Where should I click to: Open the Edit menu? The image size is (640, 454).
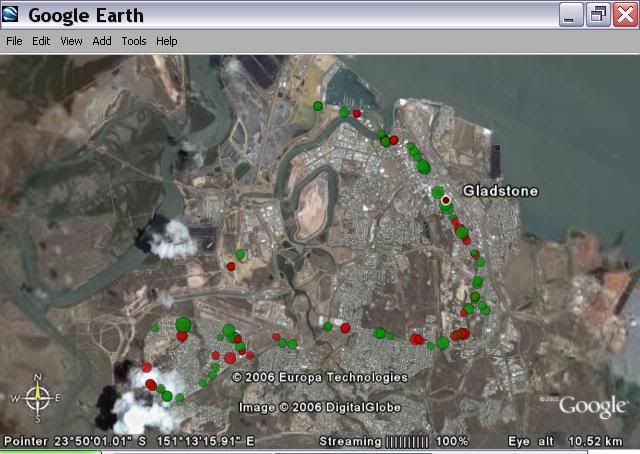click(41, 41)
